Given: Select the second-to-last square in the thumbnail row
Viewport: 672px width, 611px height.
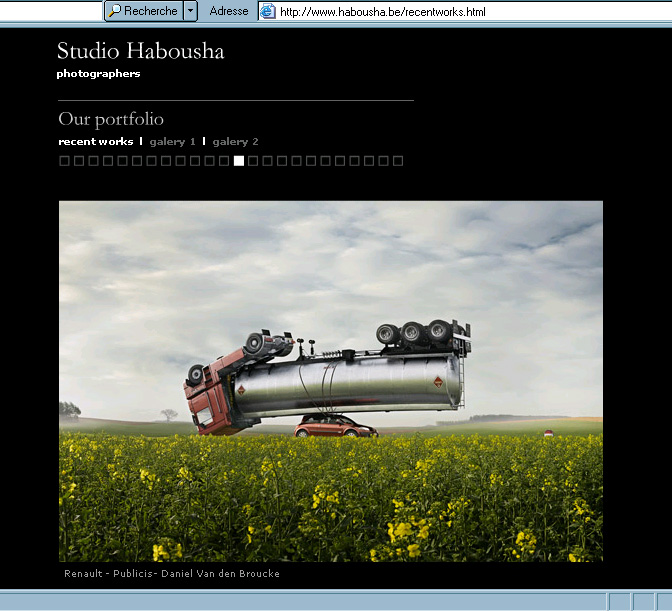Looking at the screenshot, I should 384,161.
